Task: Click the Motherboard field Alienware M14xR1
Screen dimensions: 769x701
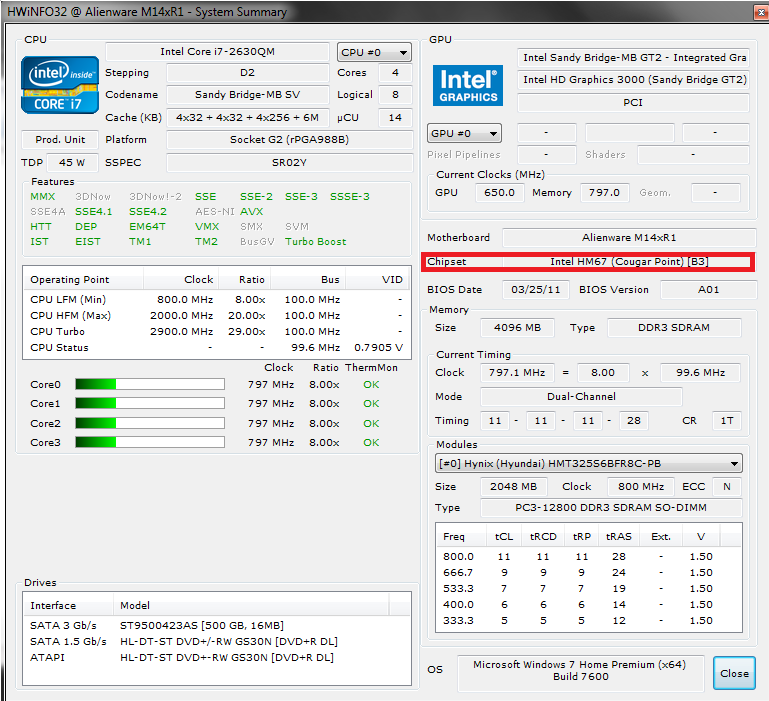Action: point(629,238)
